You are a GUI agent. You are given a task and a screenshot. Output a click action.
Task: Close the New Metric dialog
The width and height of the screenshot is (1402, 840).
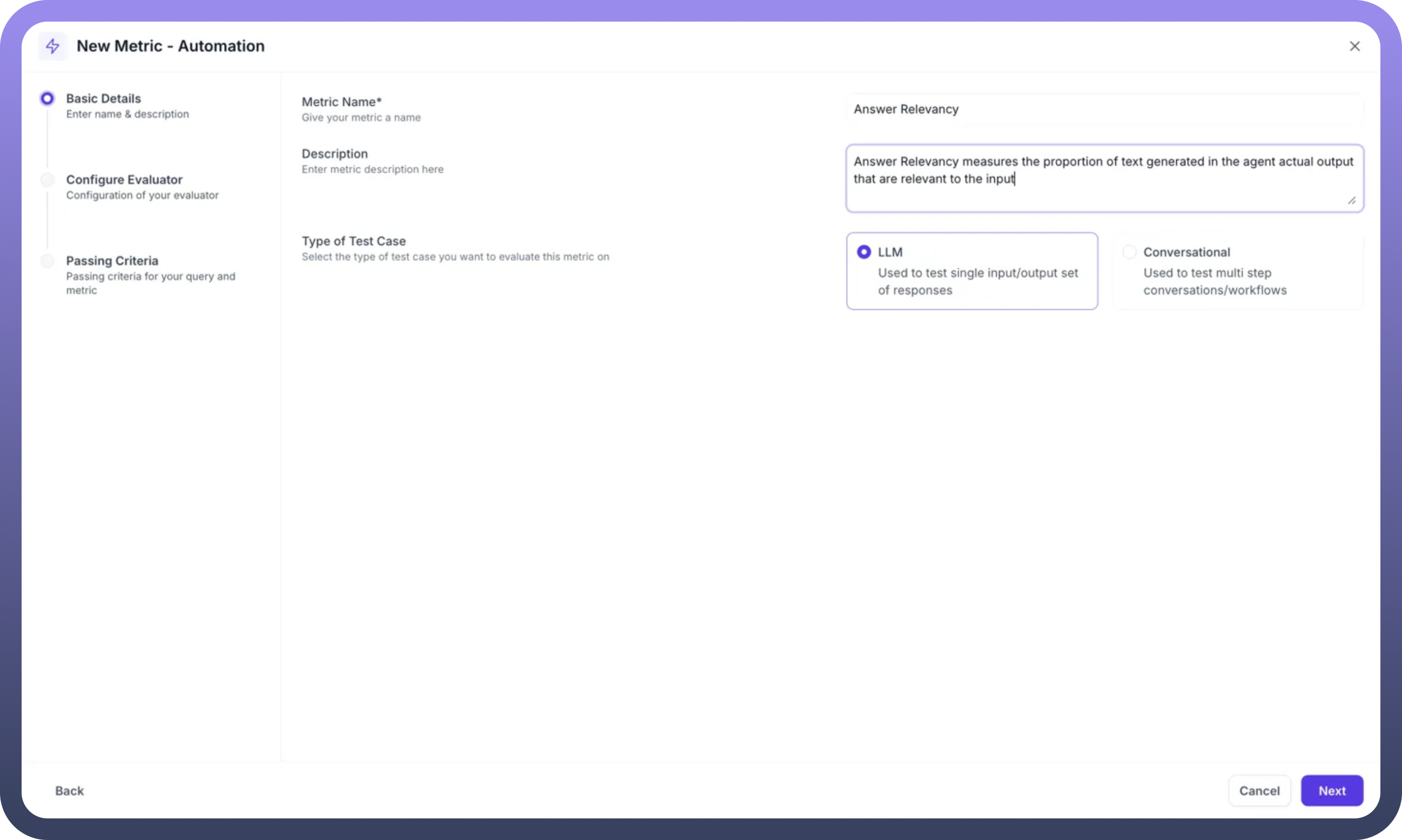coord(1354,46)
